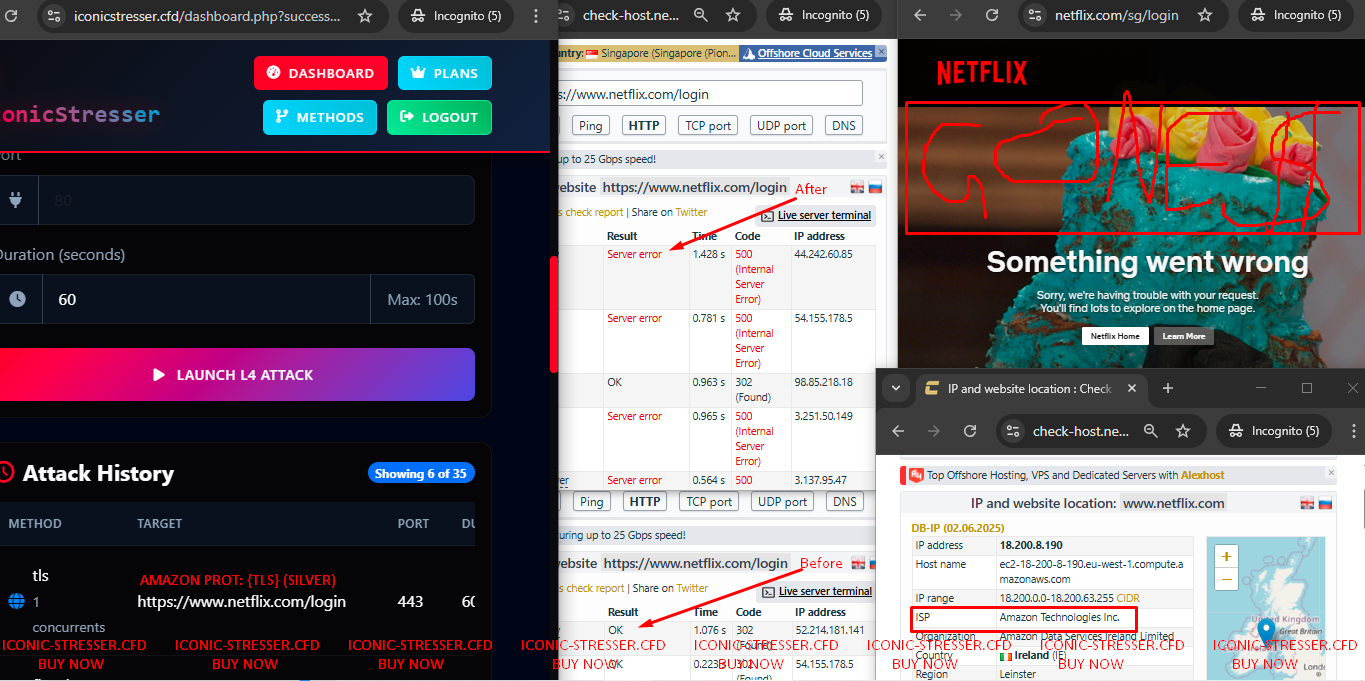1365x681 pixels.
Task: Click IP address 52.214.181.141 in 'Before' results
Action: click(x=827, y=630)
